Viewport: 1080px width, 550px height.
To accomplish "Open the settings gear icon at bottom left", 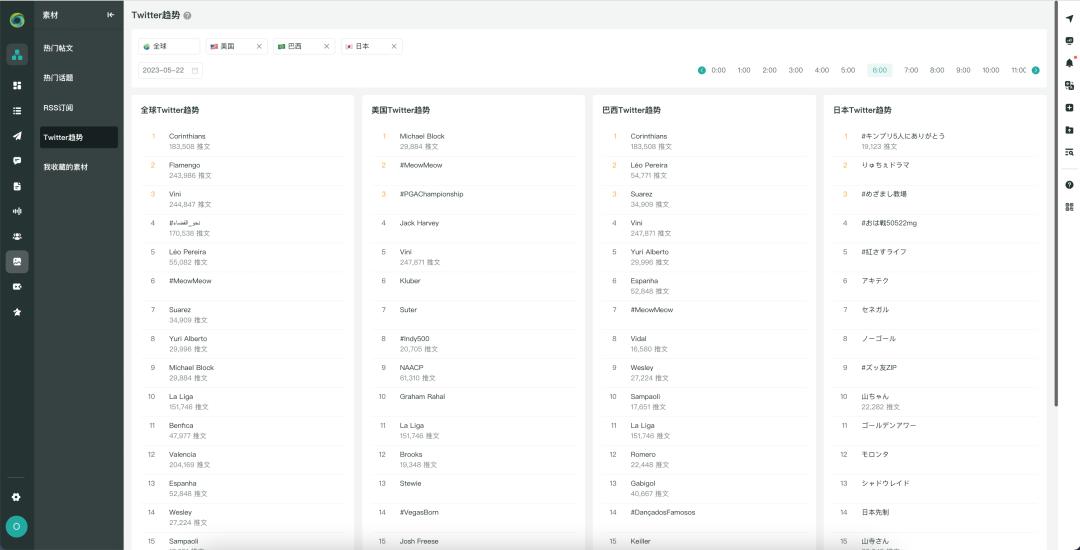I will point(17,497).
